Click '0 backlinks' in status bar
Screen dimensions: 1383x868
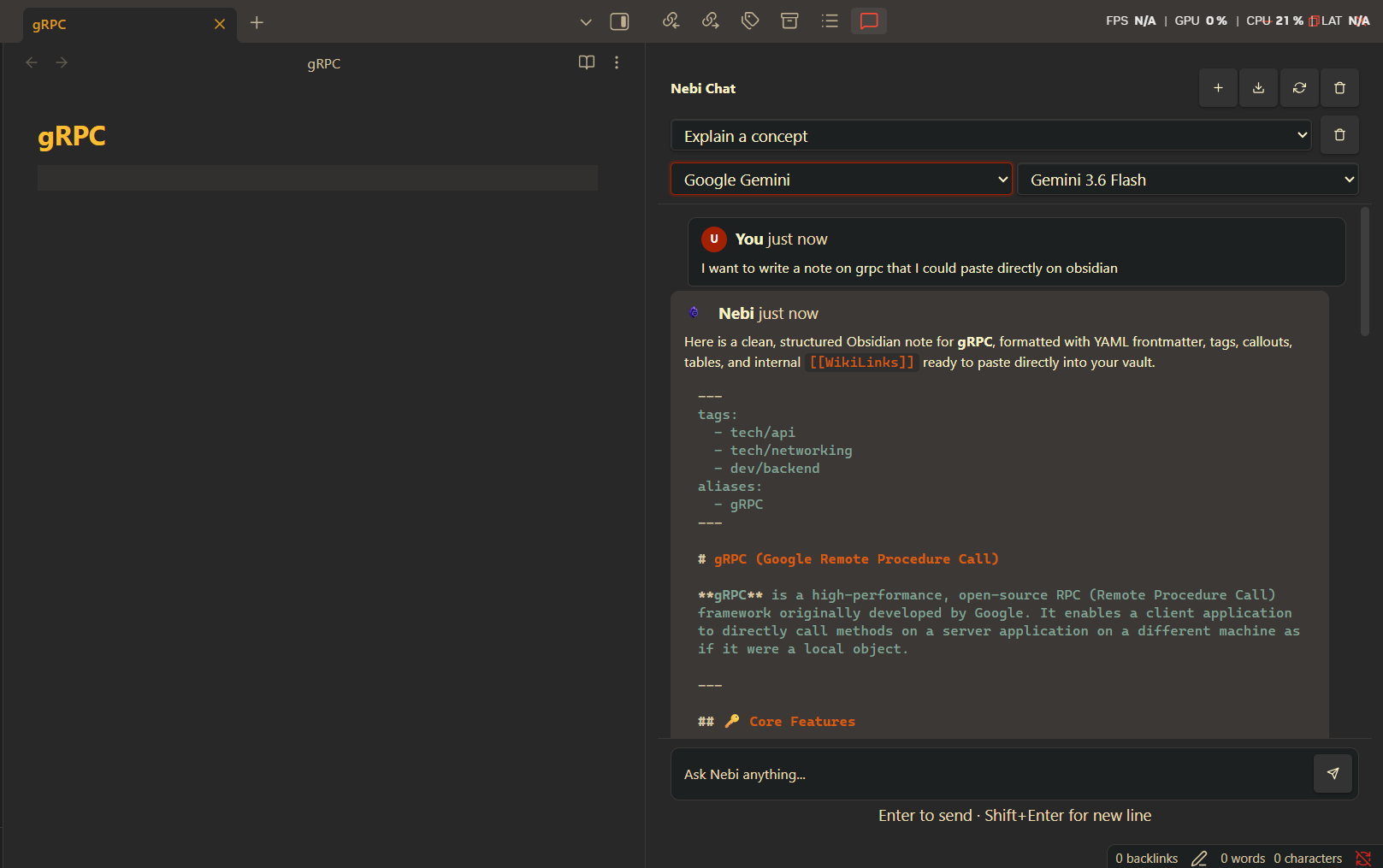pyautogui.click(x=1147, y=859)
